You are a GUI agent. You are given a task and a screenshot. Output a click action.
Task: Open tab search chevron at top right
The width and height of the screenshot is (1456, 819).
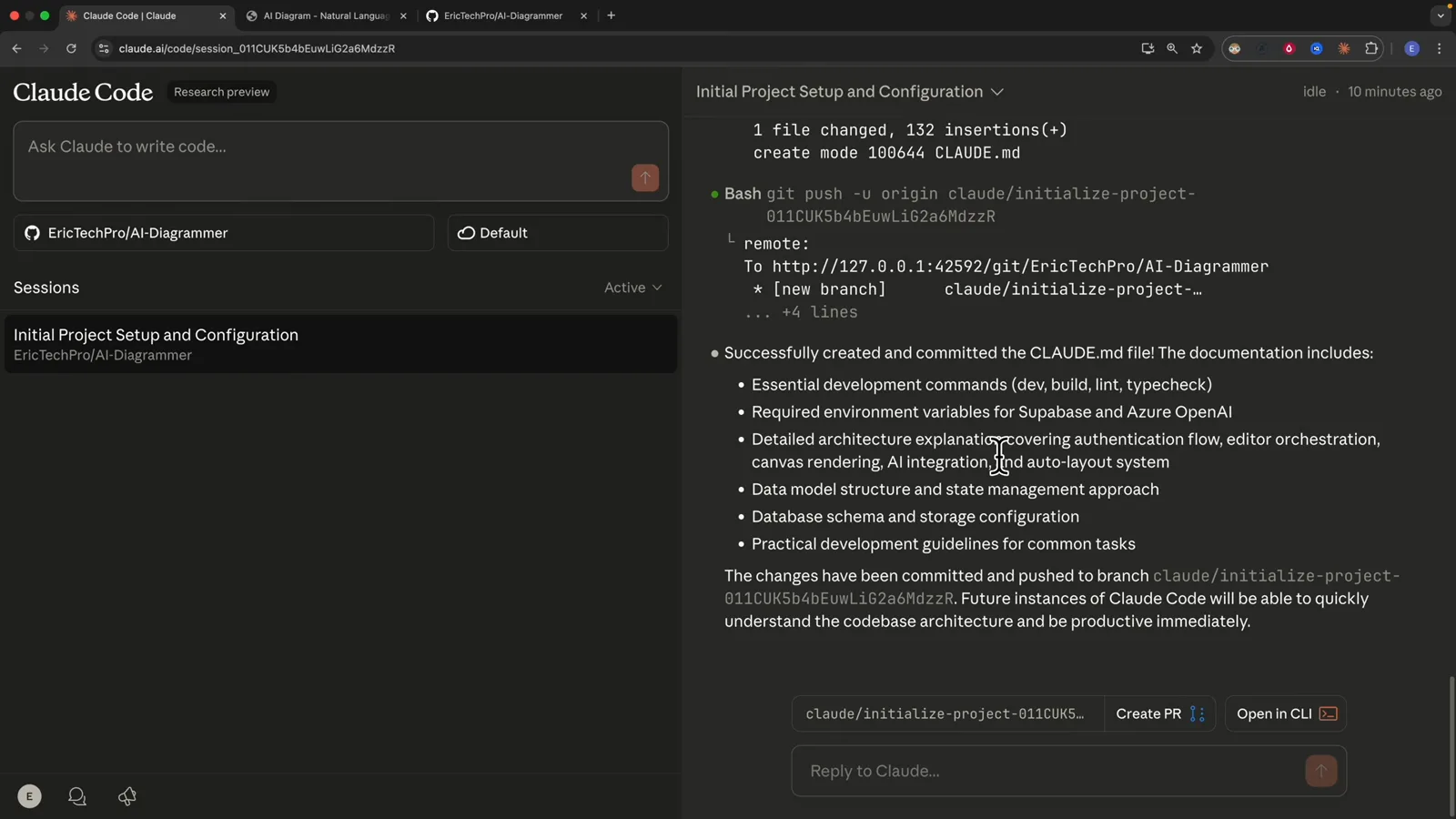pyautogui.click(x=1441, y=15)
